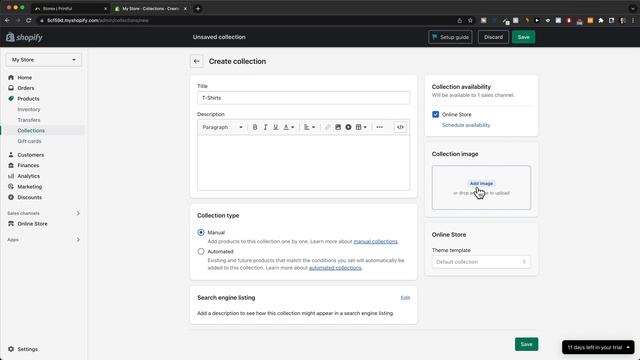Go back using the collection back arrow
This screenshot has height=360, width=640.
point(197,61)
